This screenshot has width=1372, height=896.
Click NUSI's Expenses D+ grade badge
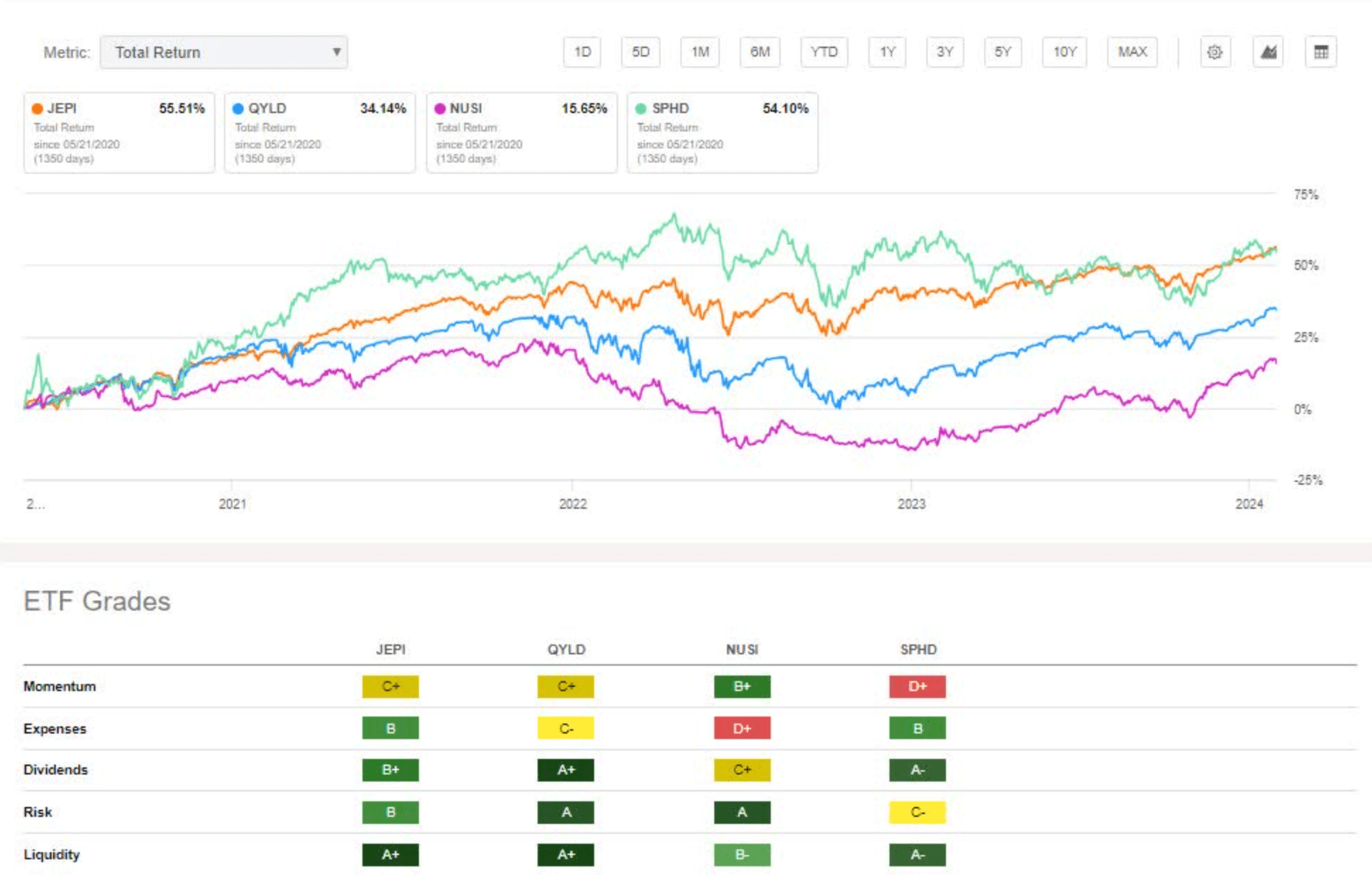(x=742, y=729)
